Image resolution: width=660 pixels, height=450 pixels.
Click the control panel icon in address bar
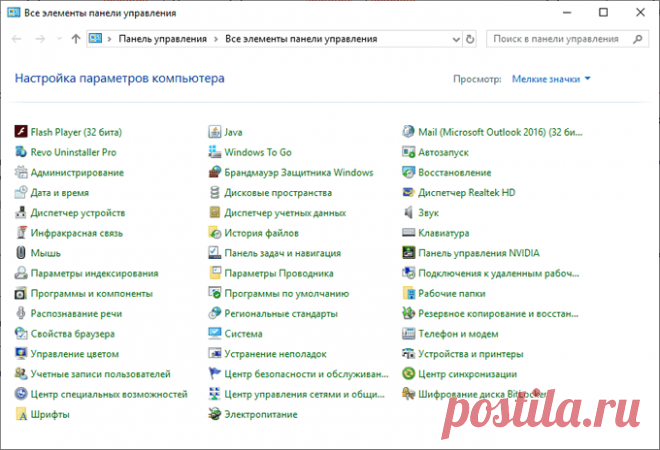click(x=96, y=39)
